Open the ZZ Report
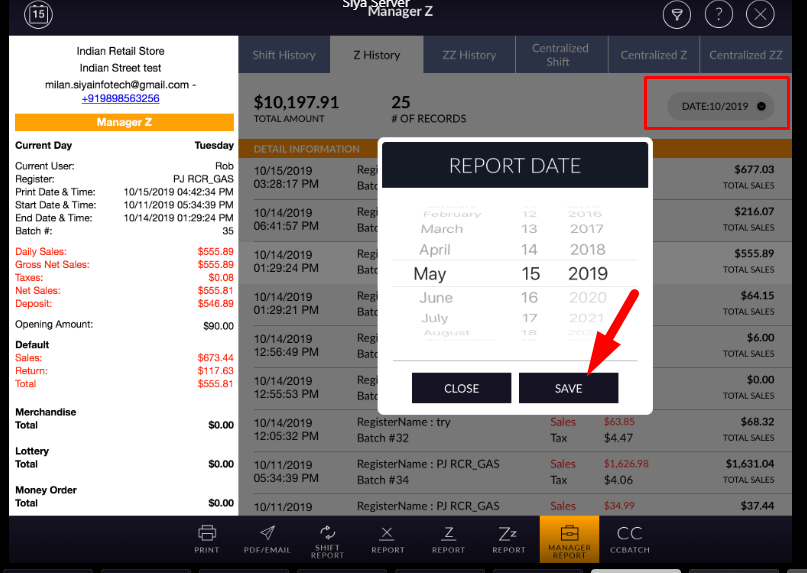Image resolution: width=807 pixels, height=573 pixels. 508,538
